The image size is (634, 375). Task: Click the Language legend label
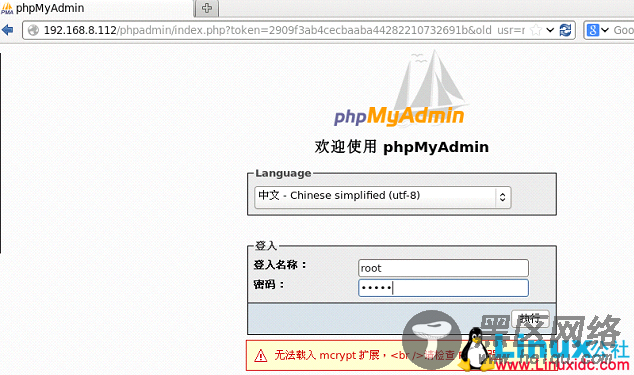283,173
